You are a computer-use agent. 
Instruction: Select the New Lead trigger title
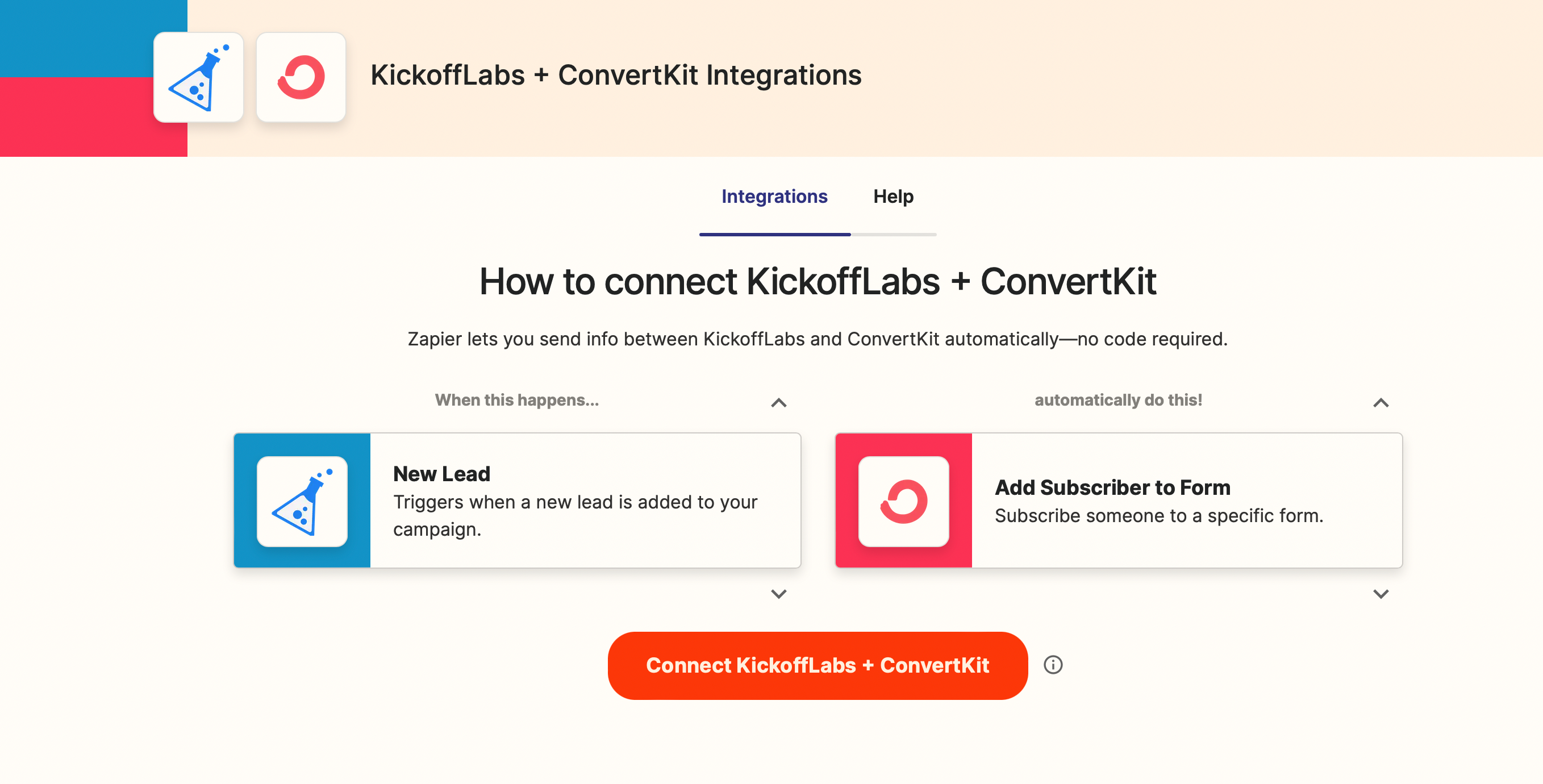coord(441,474)
